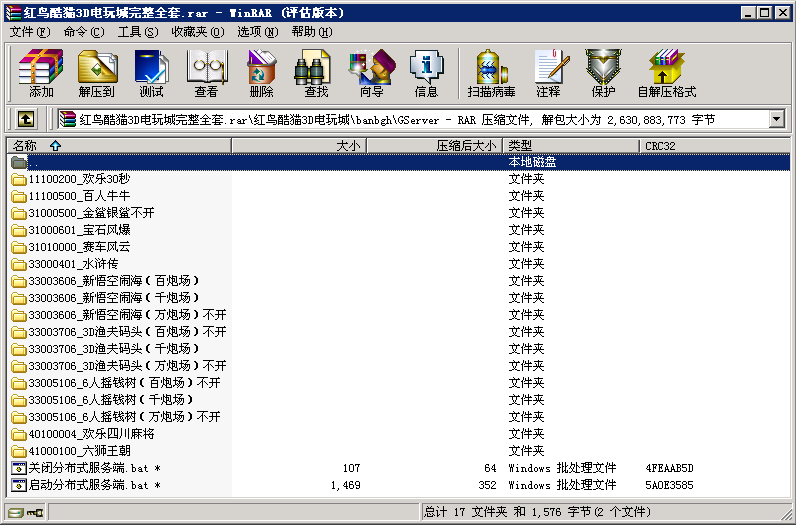Image resolution: width=796 pixels, height=525 pixels.
Task: Sort by 压缩后大小 column header
Action: click(466, 146)
